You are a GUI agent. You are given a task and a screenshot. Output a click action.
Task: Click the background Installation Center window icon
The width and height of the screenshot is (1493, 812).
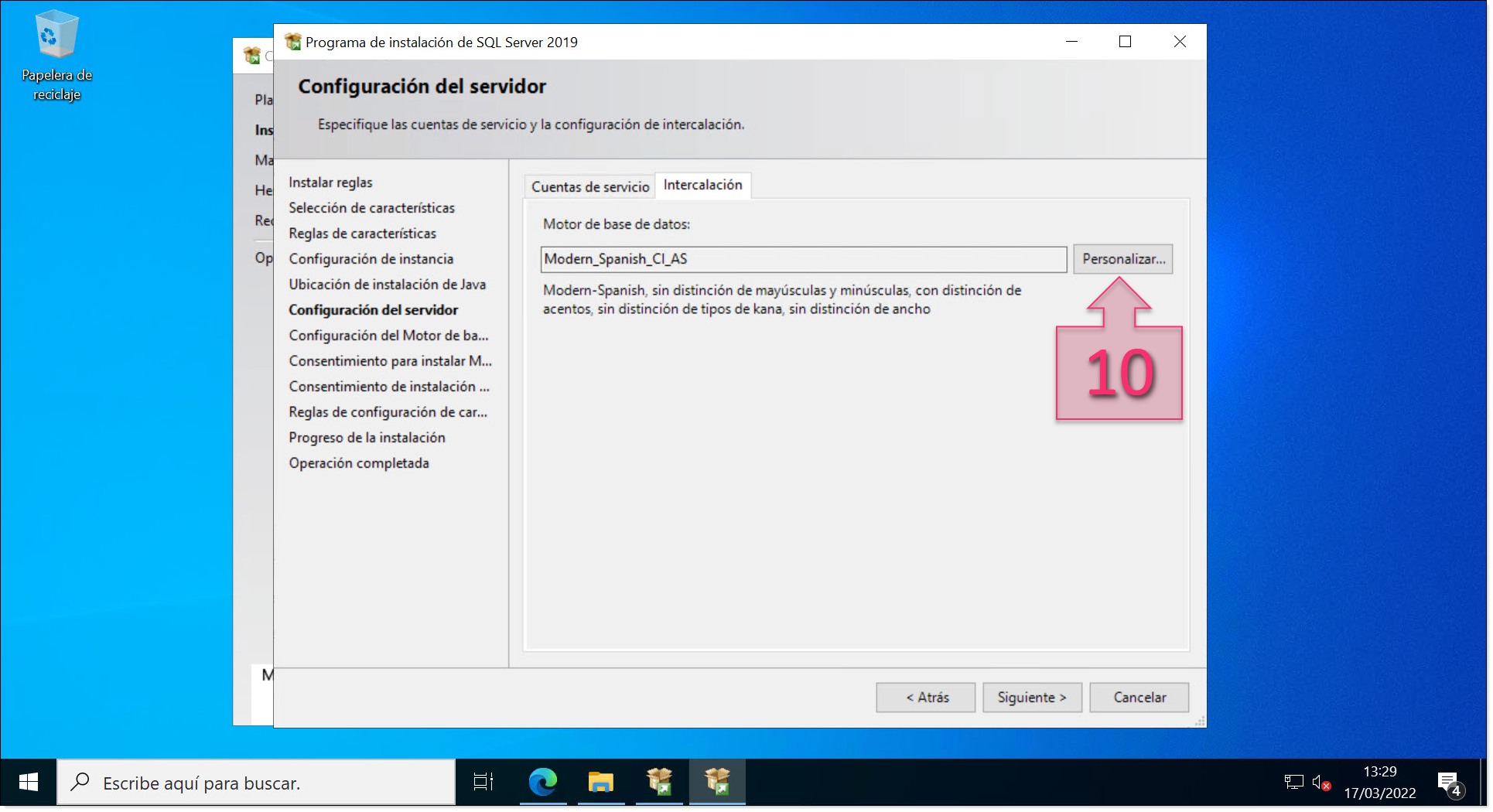tap(252, 56)
